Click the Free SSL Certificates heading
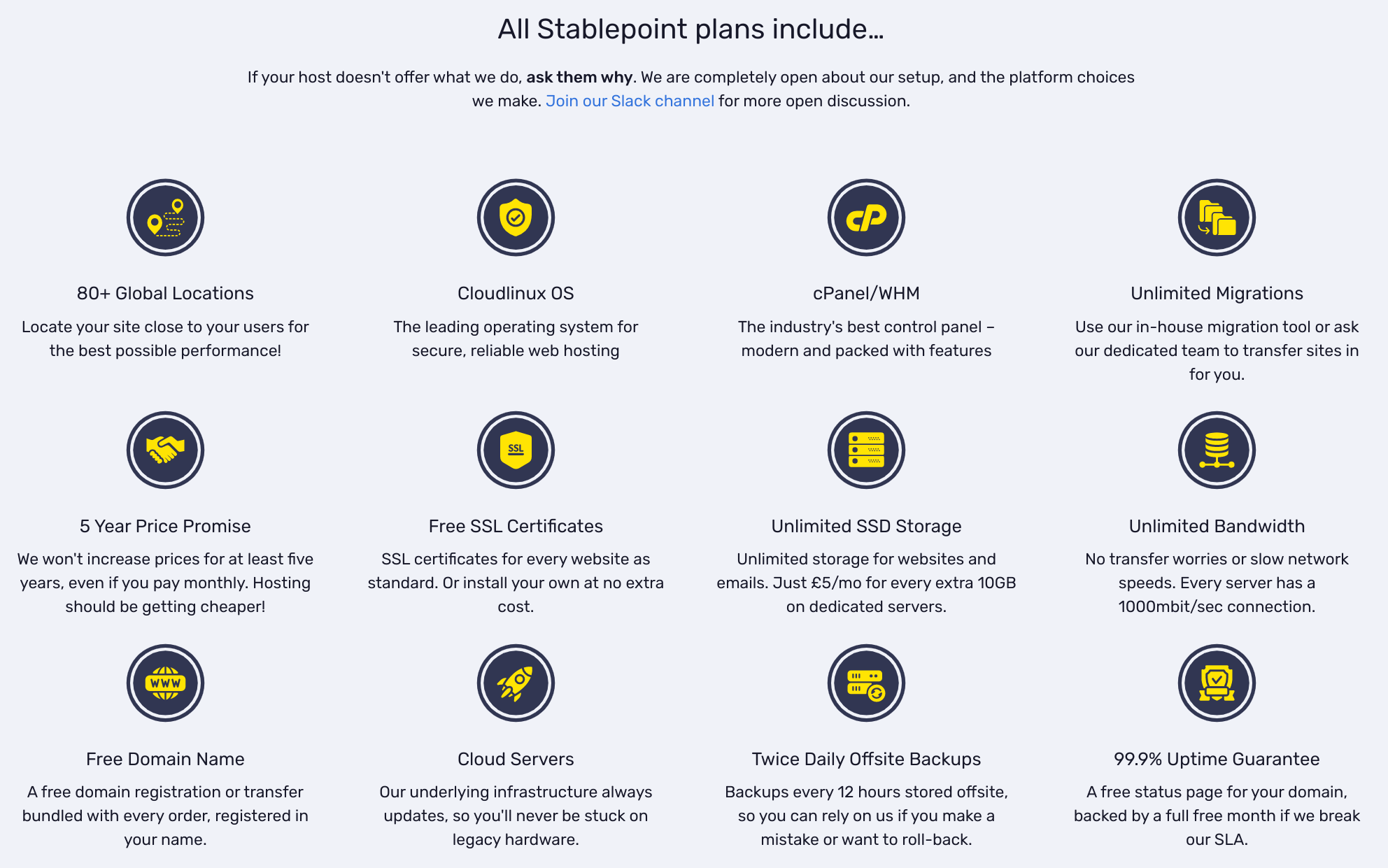 tap(516, 526)
